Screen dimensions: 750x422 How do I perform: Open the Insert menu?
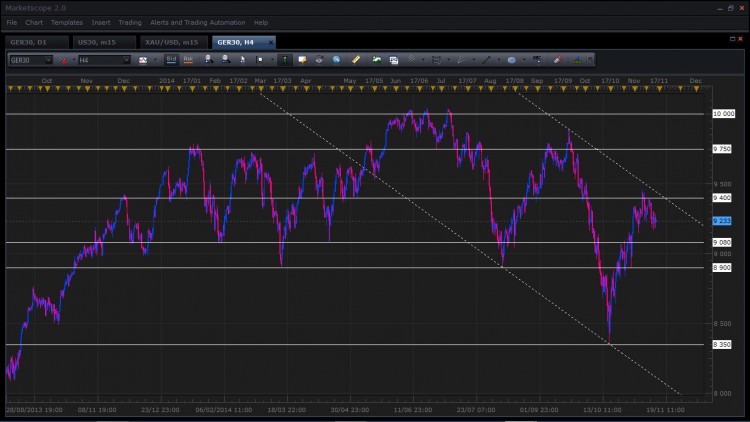click(x=101, y=22)
